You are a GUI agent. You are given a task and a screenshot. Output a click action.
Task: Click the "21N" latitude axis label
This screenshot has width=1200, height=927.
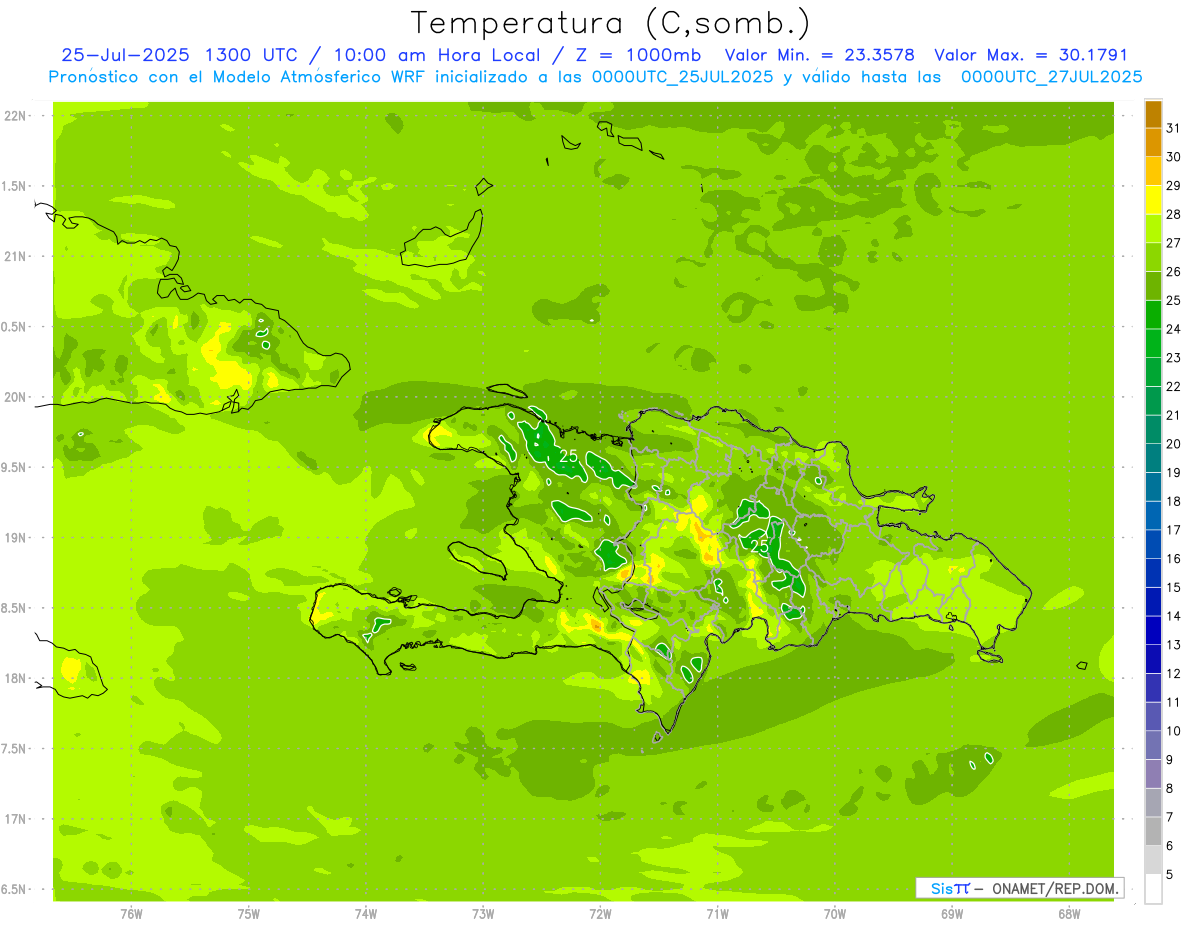pos(15,256)
